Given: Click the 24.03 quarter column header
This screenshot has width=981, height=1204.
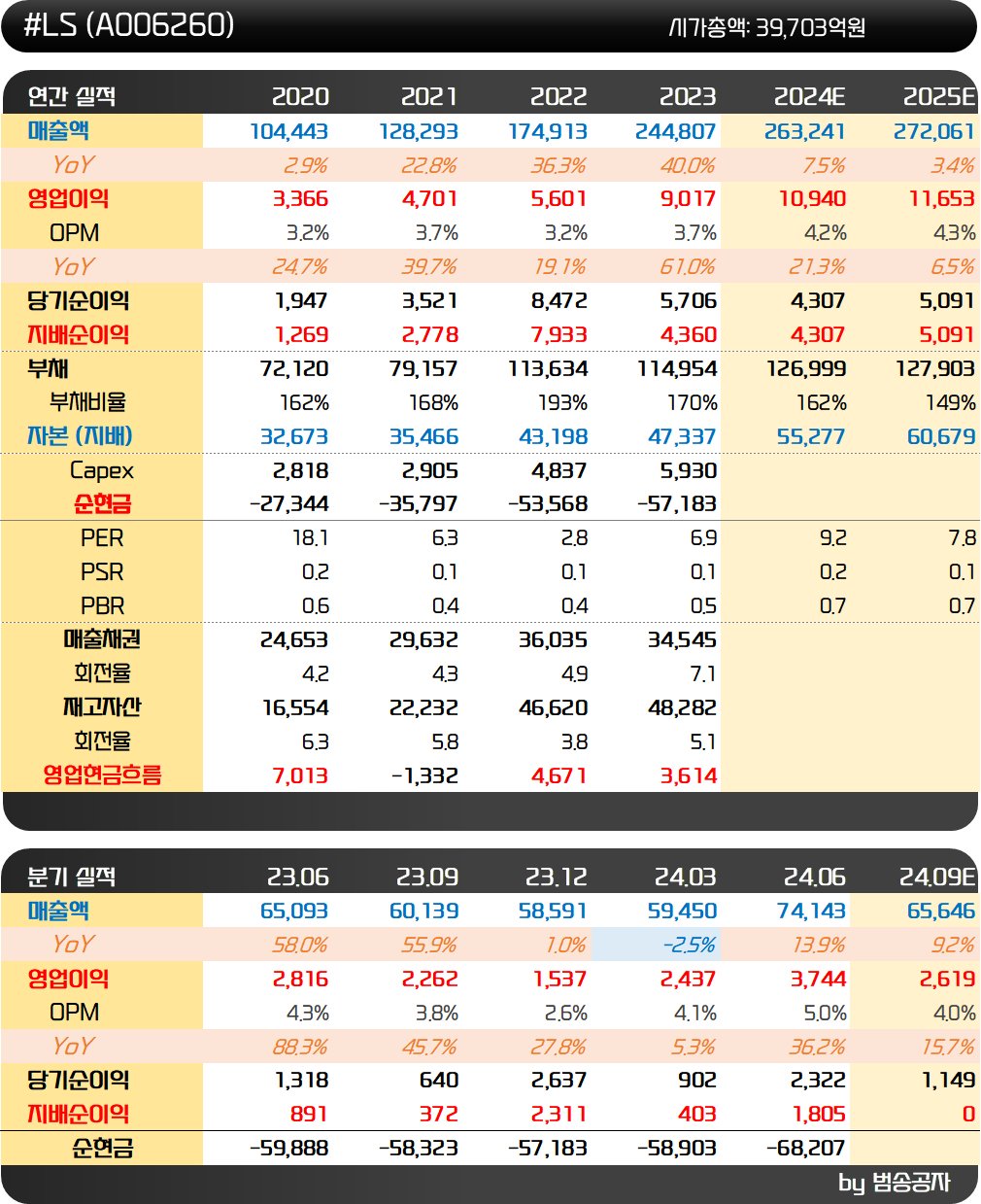Looking at the screenshot, I should [x=686, y=877].
